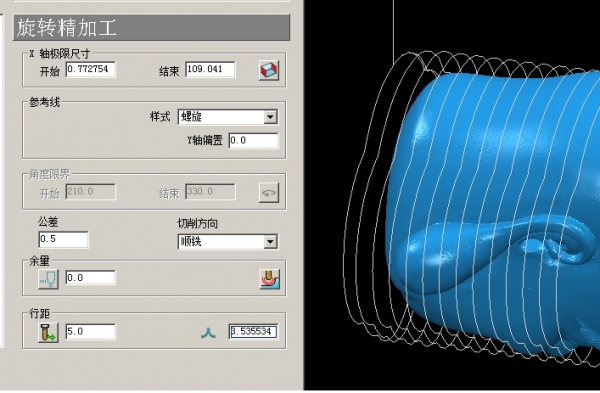Click the thickness mode icon under 余量

tap(48, 279)
